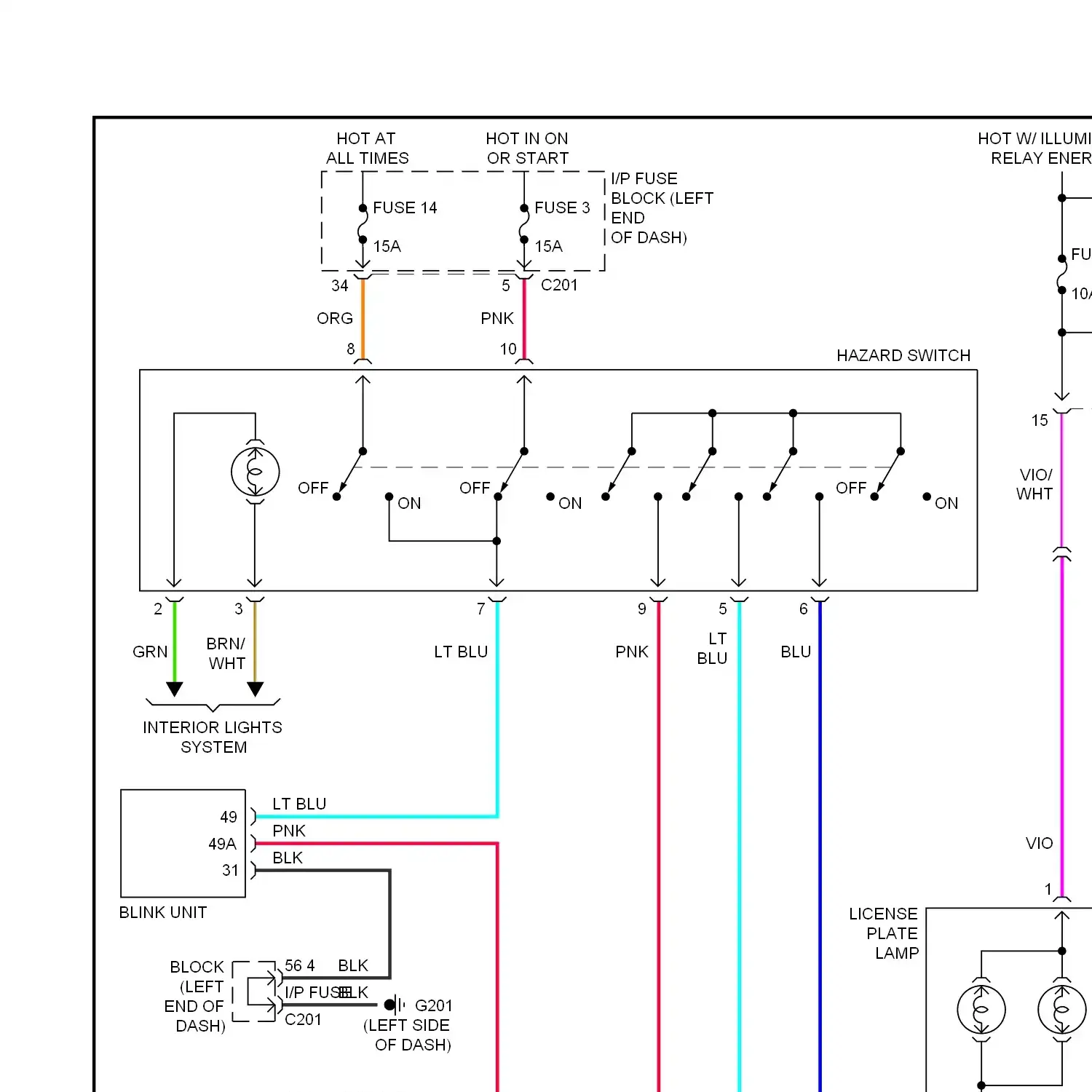The width and height of the screenshot is (1092, 1092).
Task: Click the 15A rating under FUSE 14
Action: tap(387, 246)
